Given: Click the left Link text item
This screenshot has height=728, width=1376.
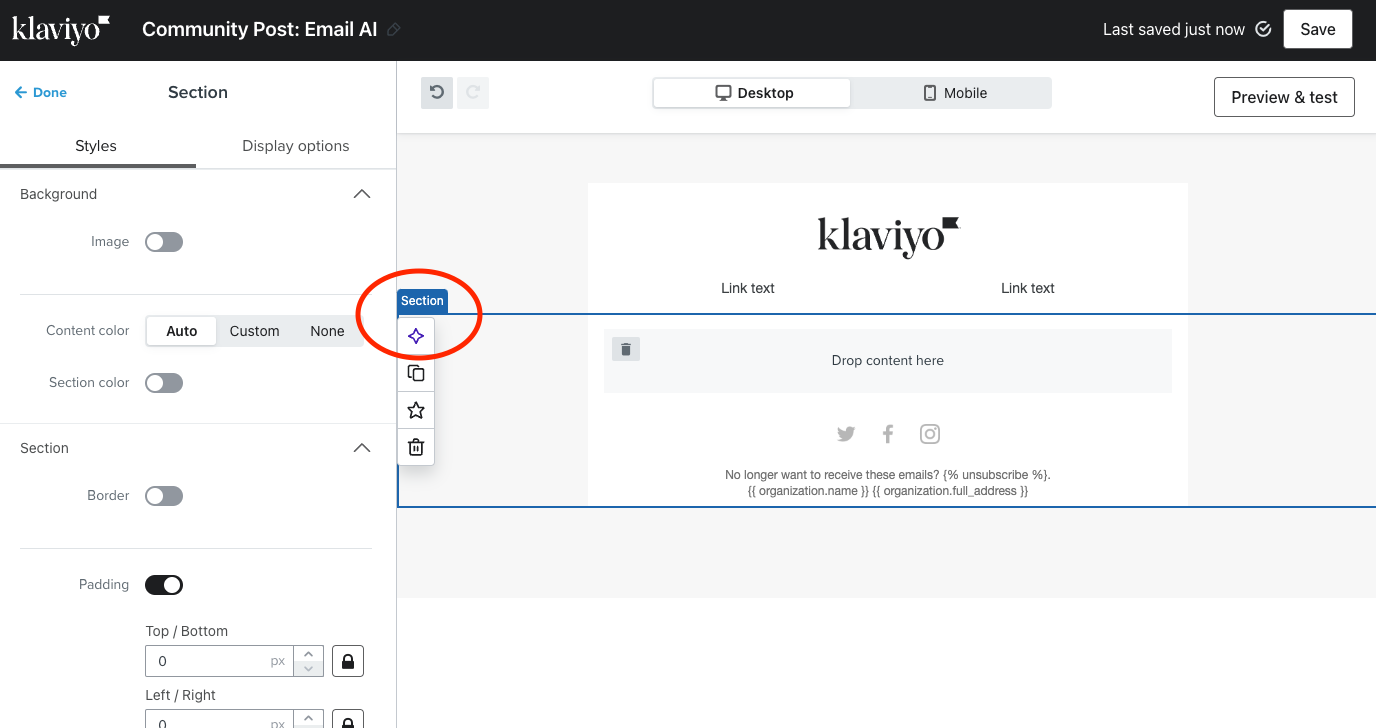Looking at the screenshot, I should point(748,288).
